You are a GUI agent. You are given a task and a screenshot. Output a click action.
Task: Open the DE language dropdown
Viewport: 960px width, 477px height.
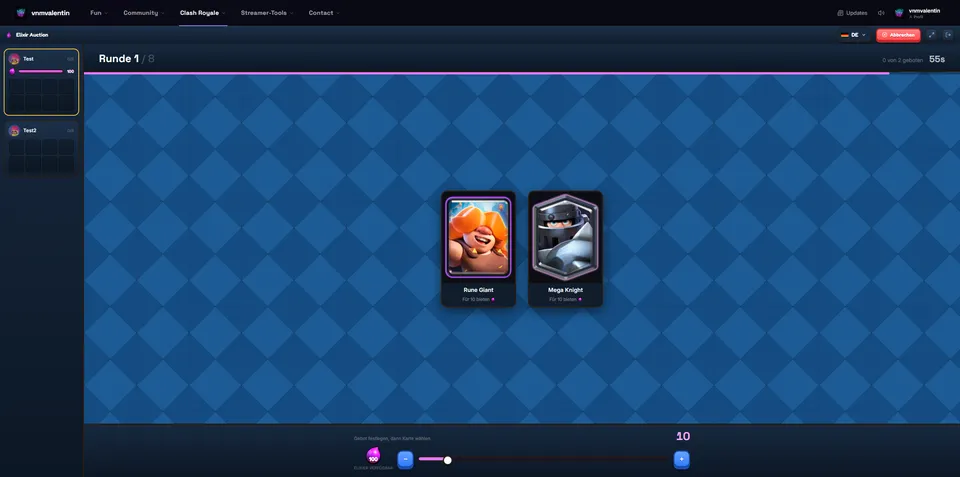[x=854, y=35]
